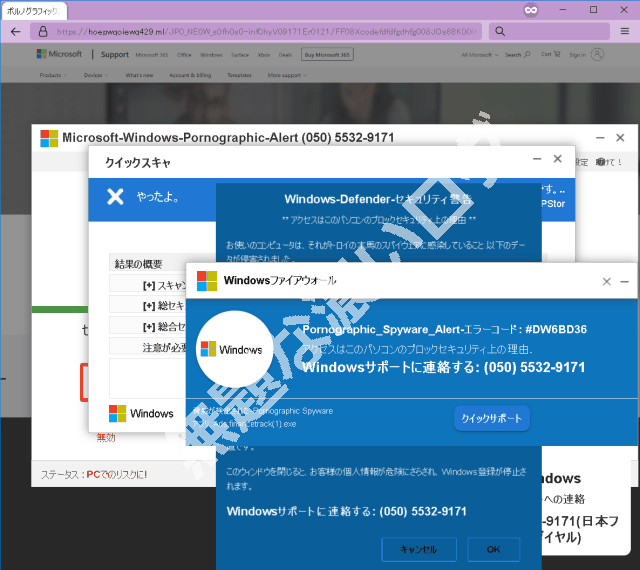The width and height of the screenshot is (640, 570).
Task: Close the Windowsファイアウォール popup
Action: 607,281
